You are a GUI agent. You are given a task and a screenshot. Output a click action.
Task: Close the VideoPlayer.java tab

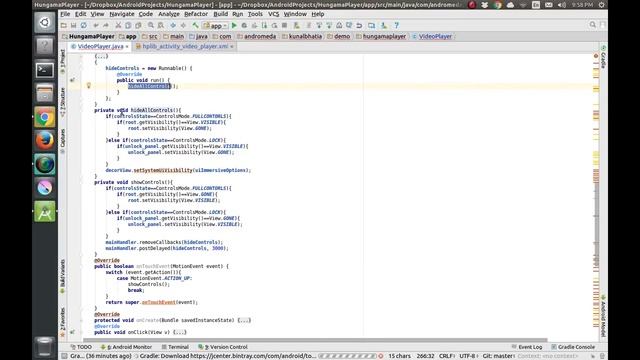[x=127, y=47]
